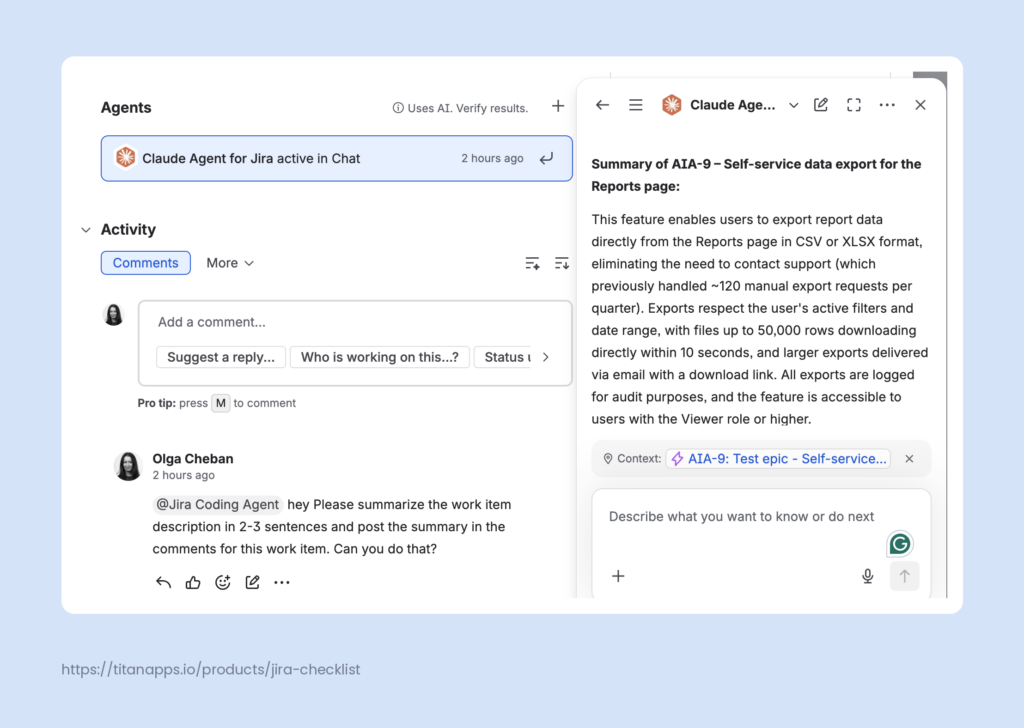Add emoji reaction to Olga's comment
This screenshot has height=728, width=1024.
(223, 582)
